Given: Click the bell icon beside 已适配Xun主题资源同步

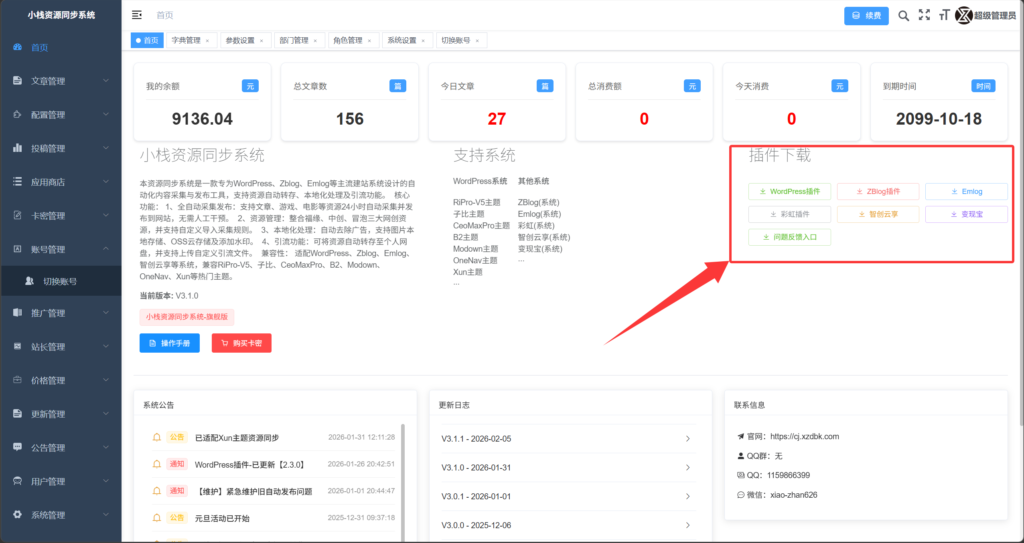Looking at the screenshot, I should (157, 437).
